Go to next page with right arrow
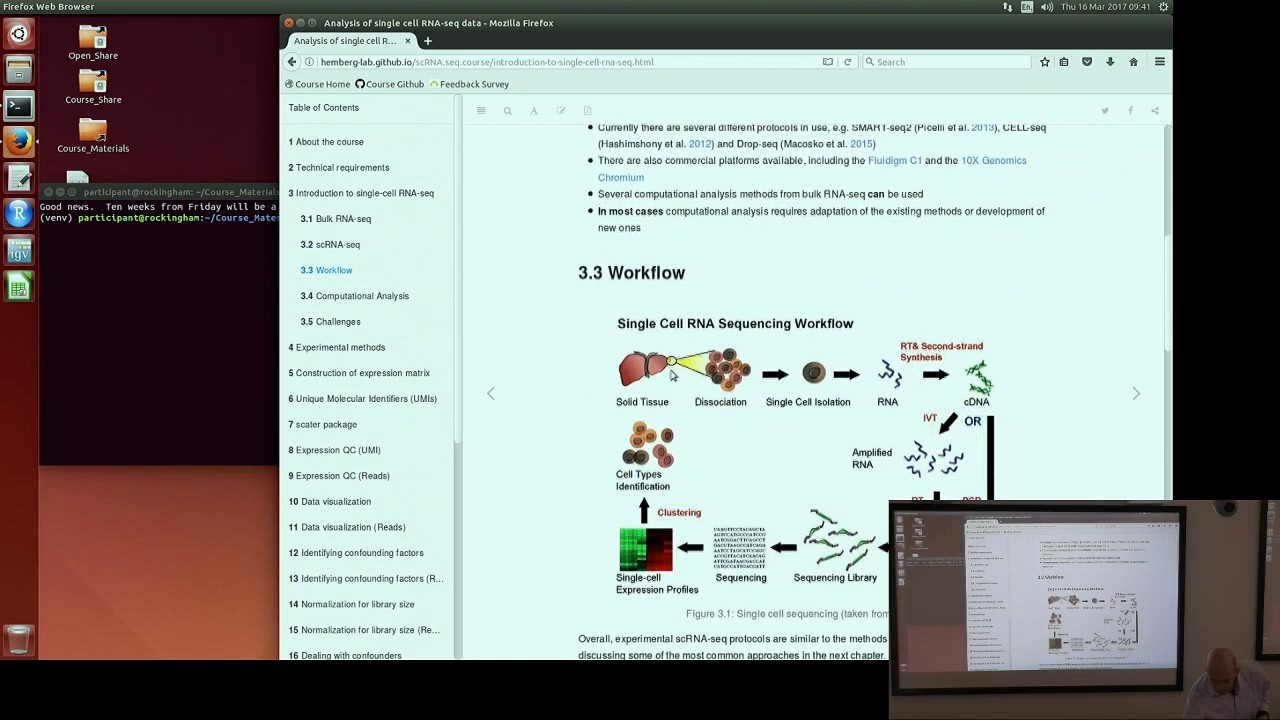This screenshot has width=1280, height=720. pos(1136,394)
